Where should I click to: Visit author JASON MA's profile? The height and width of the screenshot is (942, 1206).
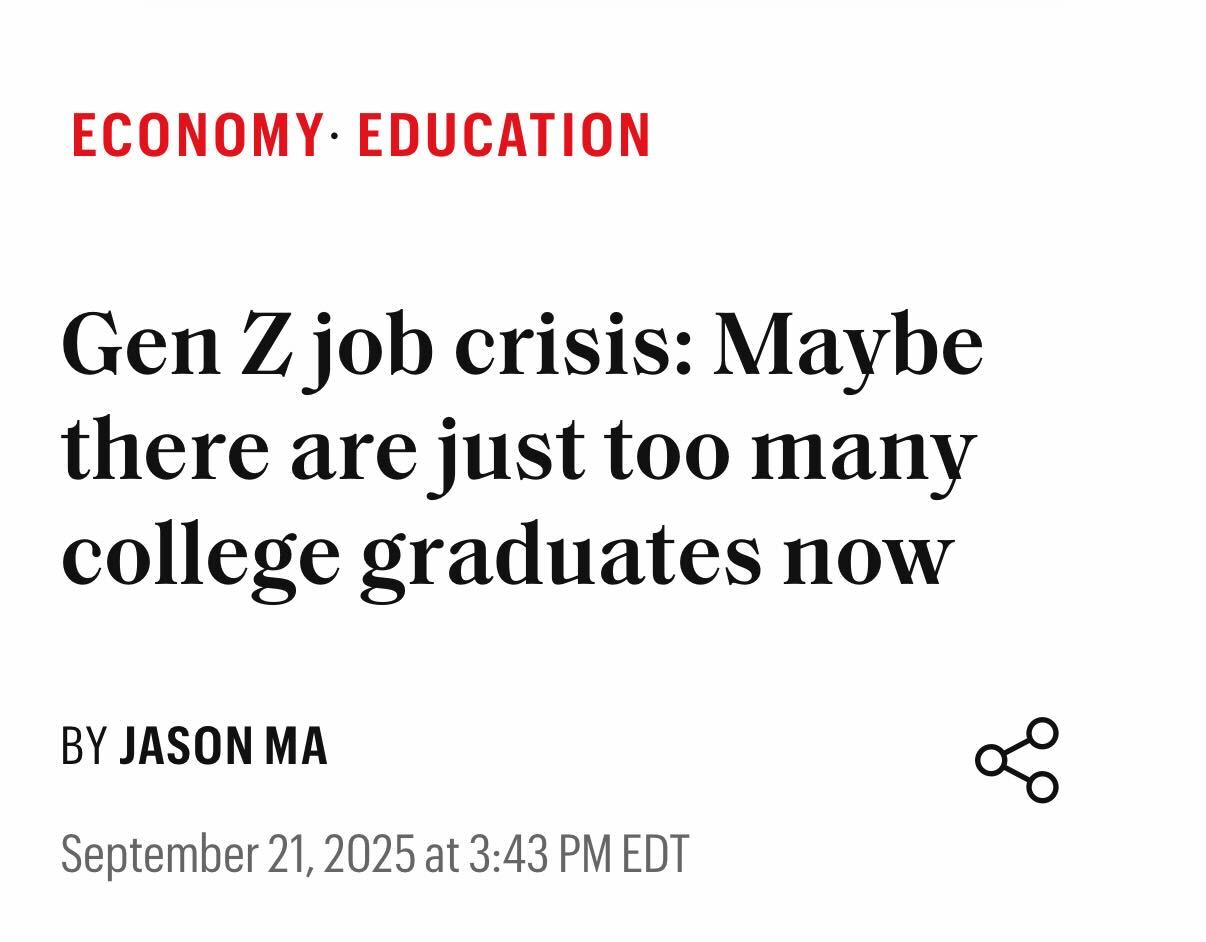click(223, 746)
